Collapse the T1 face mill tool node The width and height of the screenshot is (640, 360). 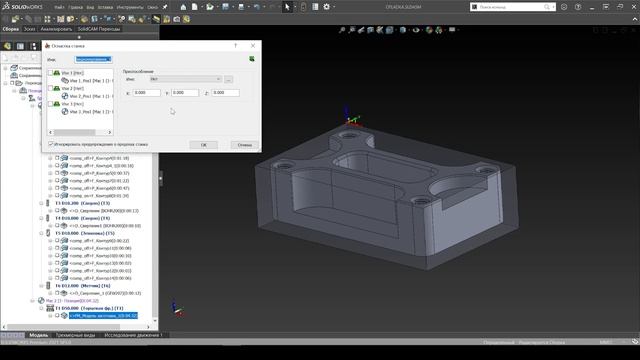point(41,308)
